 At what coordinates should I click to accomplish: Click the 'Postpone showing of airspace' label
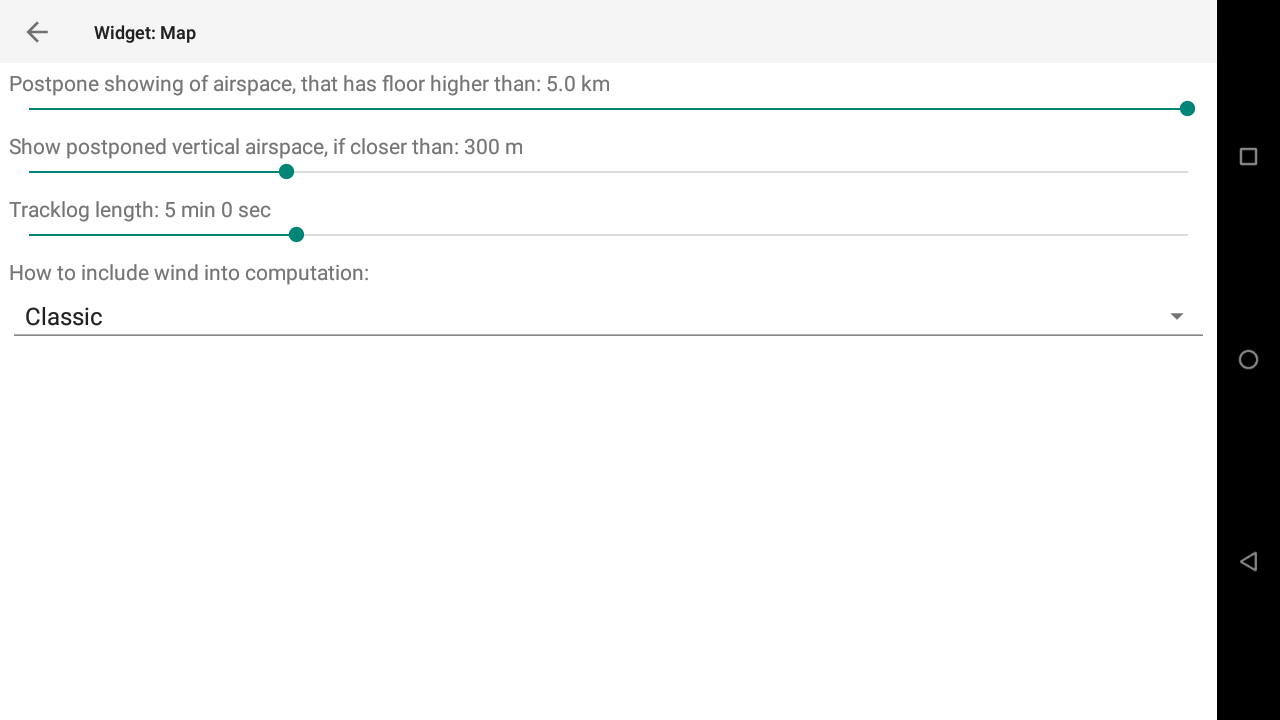309,84
